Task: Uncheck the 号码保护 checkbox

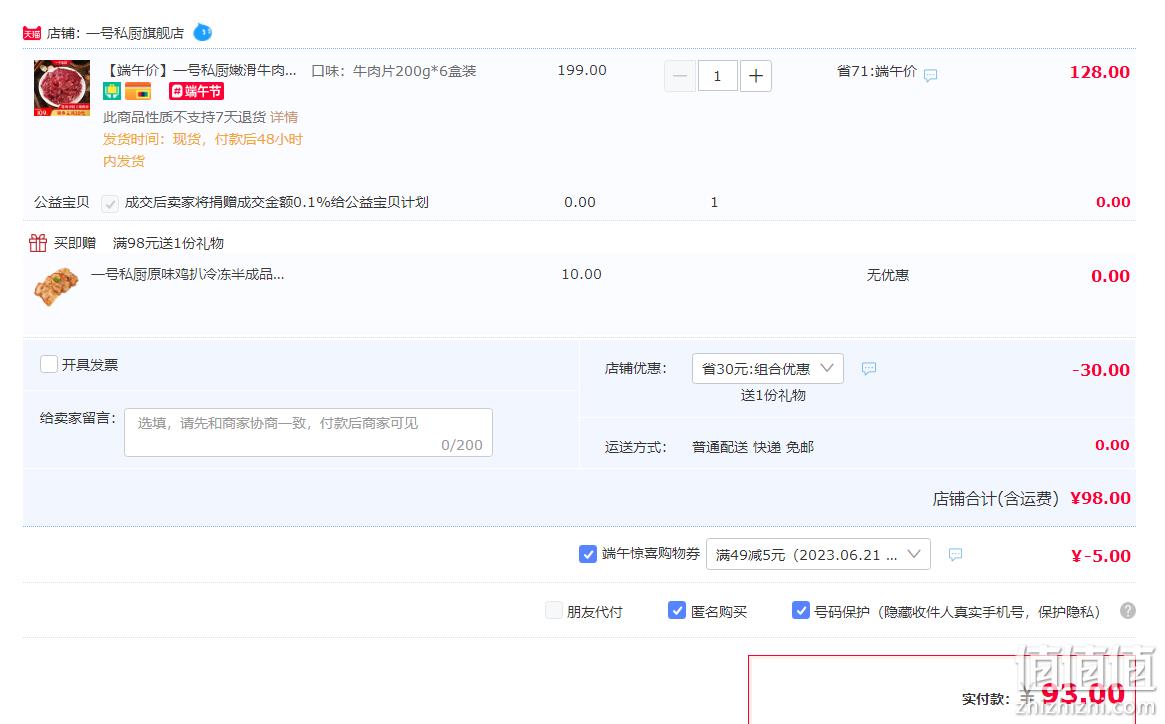Action: pos(801,610)
